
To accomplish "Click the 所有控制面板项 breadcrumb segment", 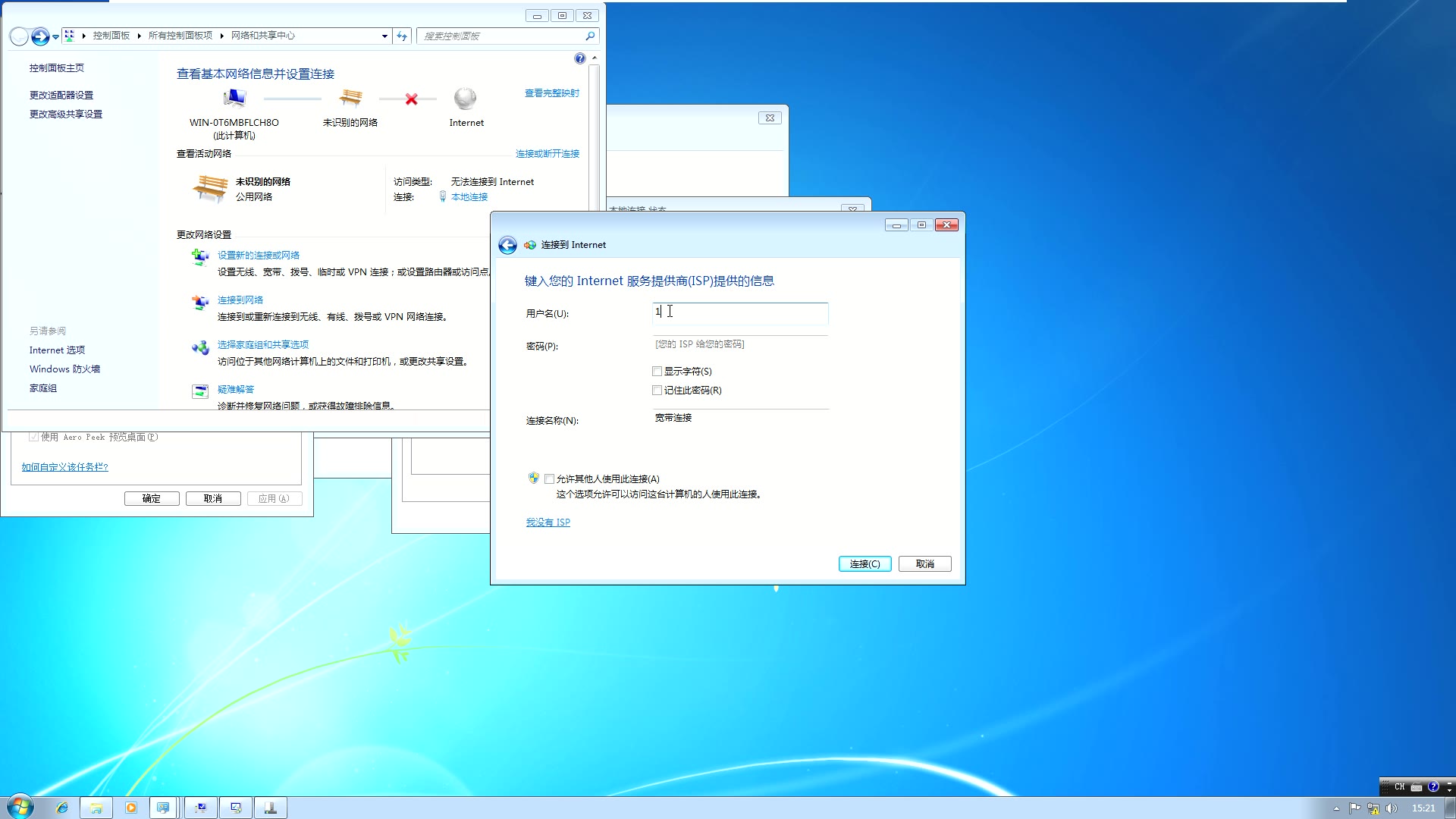I will pyautogui.click(x=180, y=36).
